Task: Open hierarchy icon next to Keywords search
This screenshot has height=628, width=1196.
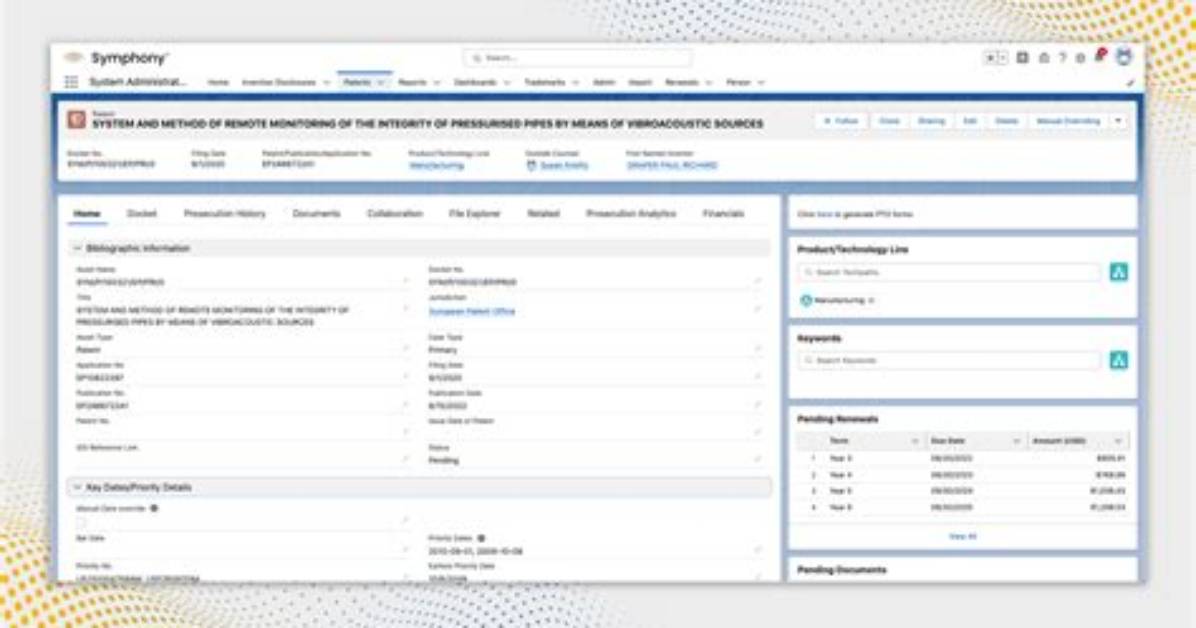Action: [1118, 360]
